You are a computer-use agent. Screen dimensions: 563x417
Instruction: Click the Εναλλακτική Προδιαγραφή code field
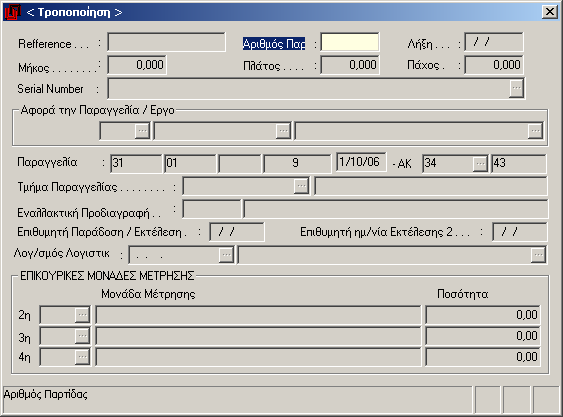point(212,209)
